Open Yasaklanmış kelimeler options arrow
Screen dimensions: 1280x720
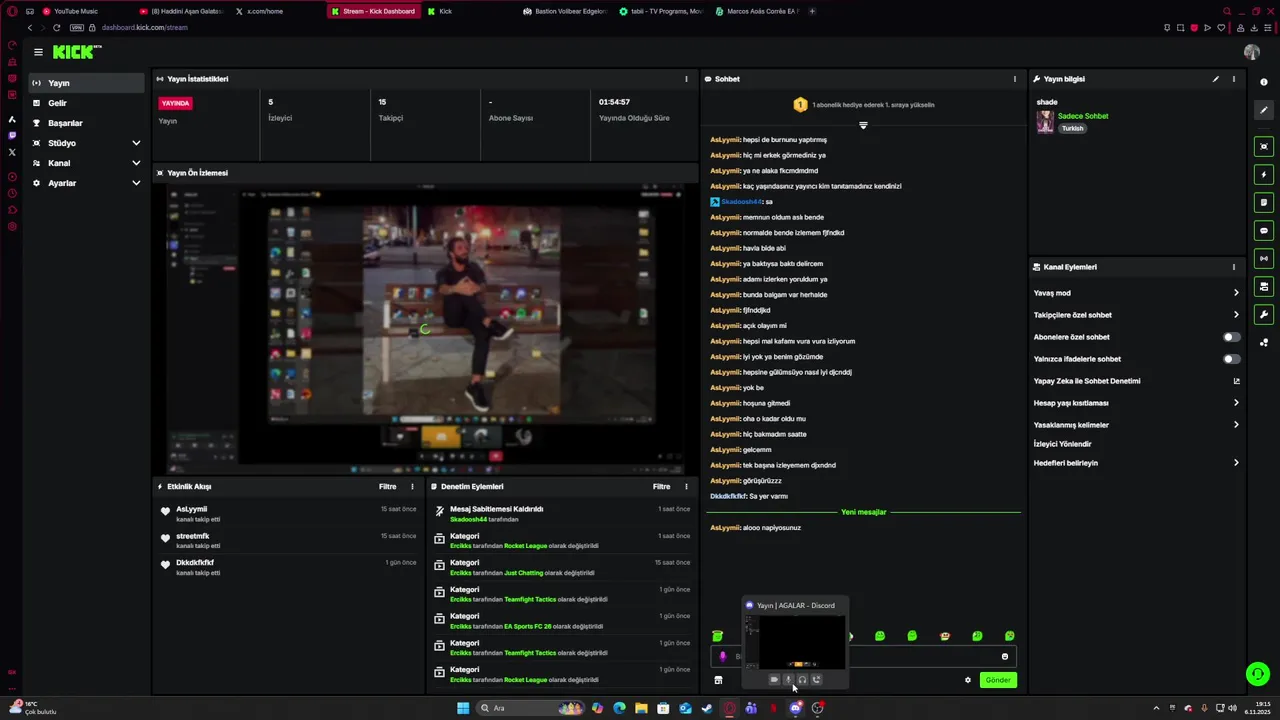coord(1236,425)
